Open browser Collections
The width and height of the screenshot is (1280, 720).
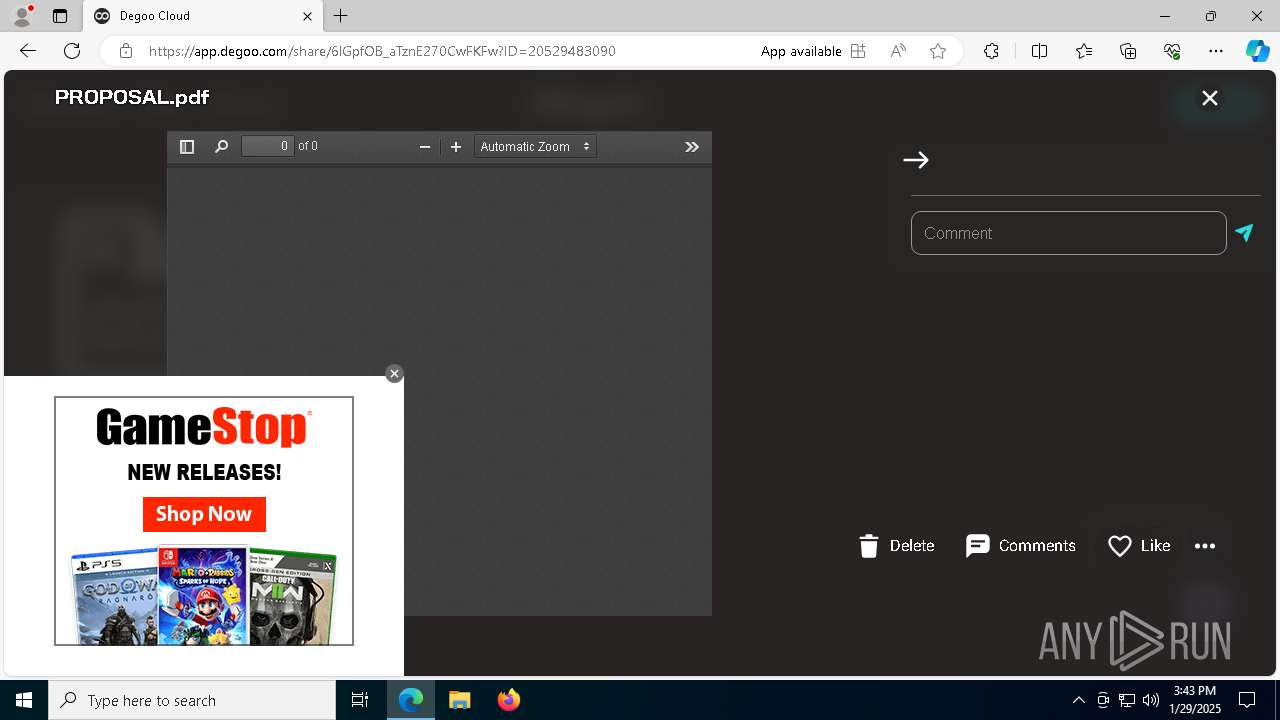[x=1128, y=51]
